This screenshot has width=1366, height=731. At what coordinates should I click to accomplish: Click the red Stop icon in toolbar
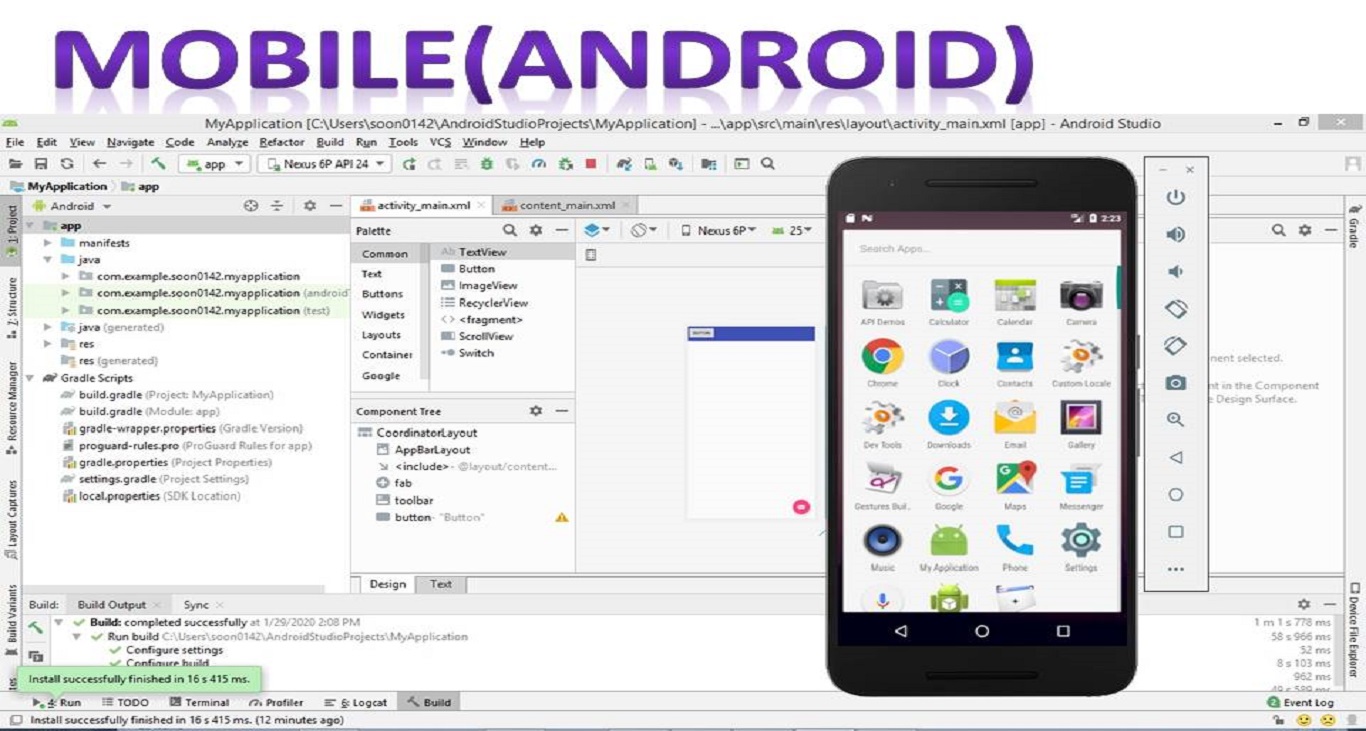[x=591, y=164]
